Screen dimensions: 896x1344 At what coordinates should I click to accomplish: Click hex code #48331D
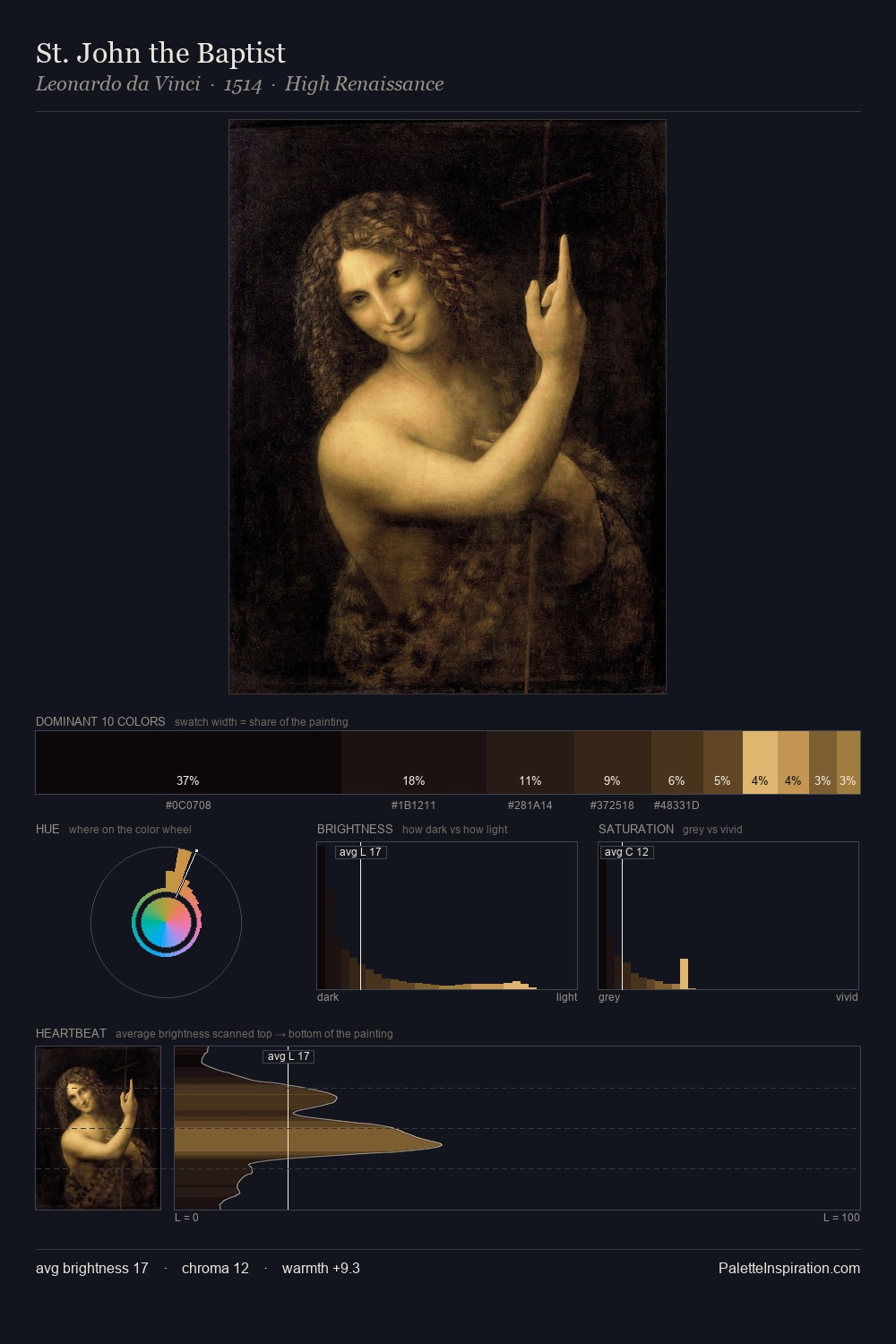[x=676, y=806]
